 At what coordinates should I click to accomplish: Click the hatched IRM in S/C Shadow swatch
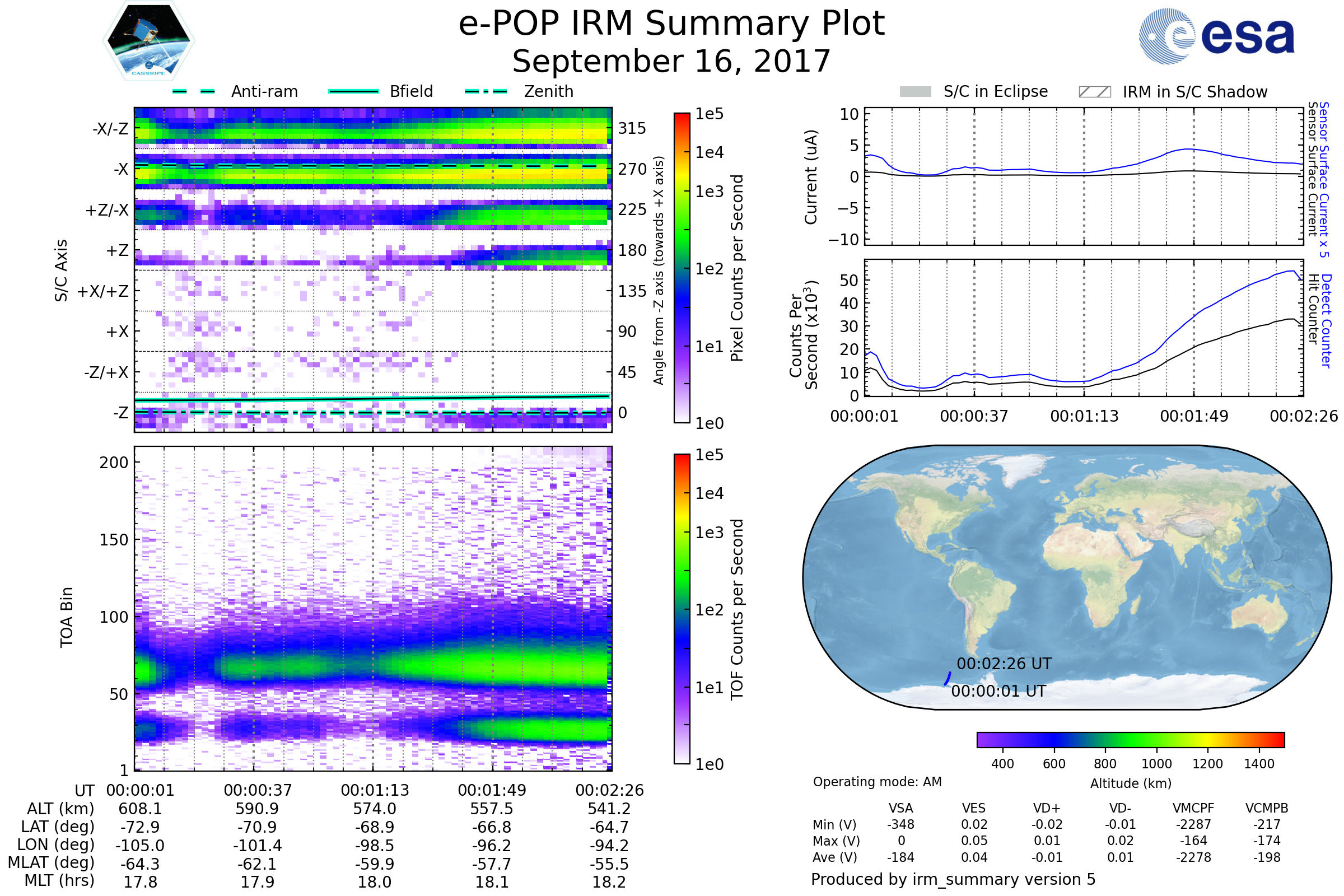(1094, 92)
